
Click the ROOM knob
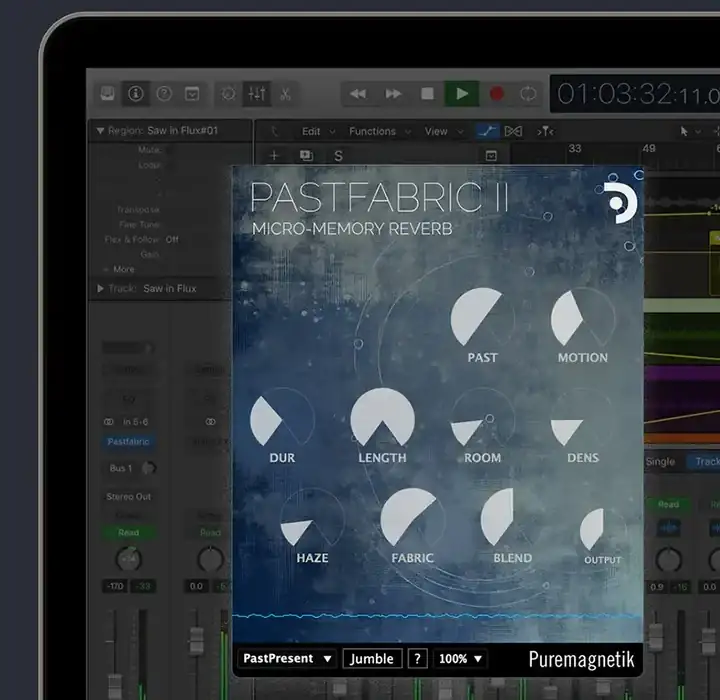point(482,418)
